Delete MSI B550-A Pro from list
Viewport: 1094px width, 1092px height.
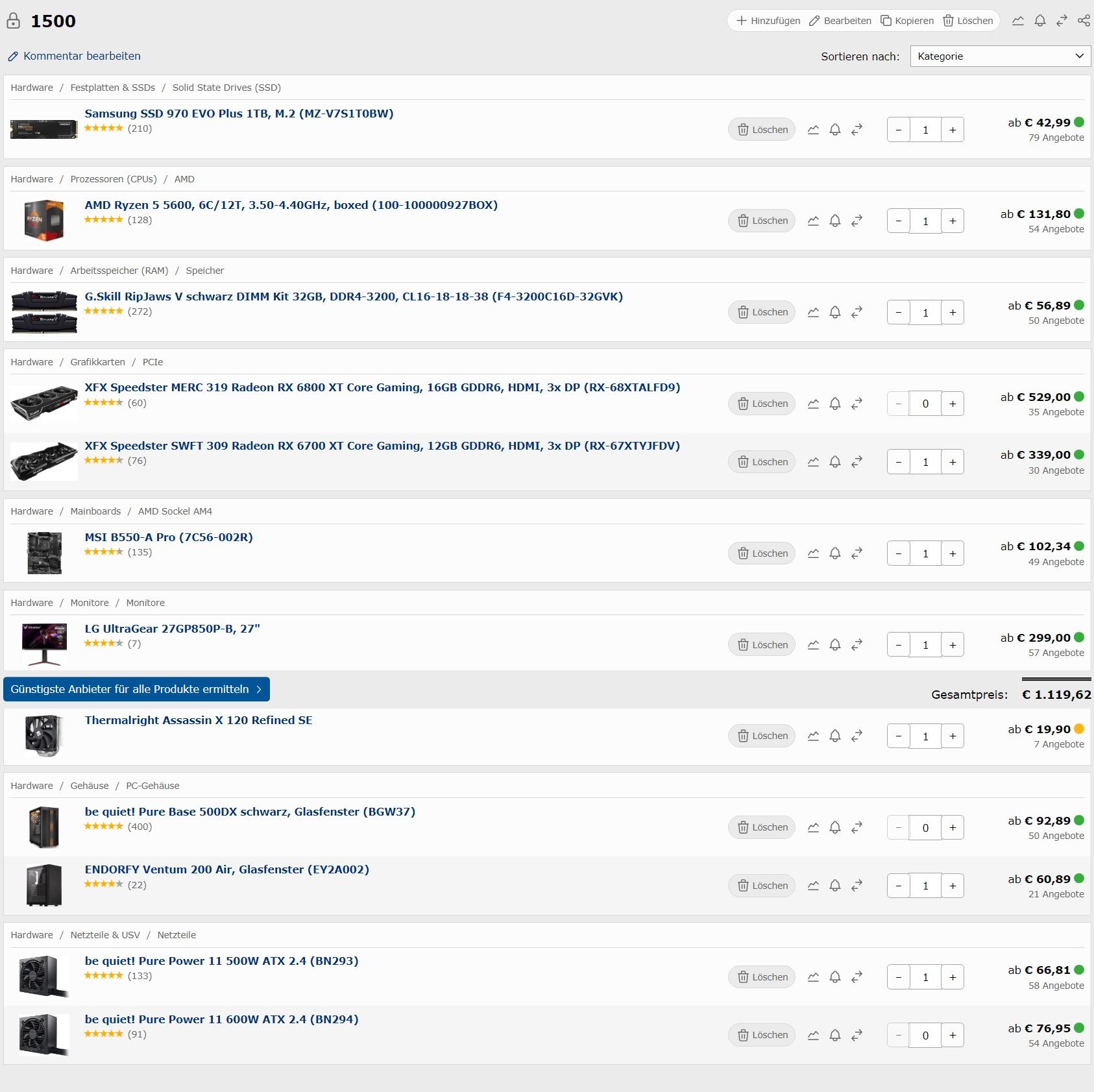click(x=762, y=553)
